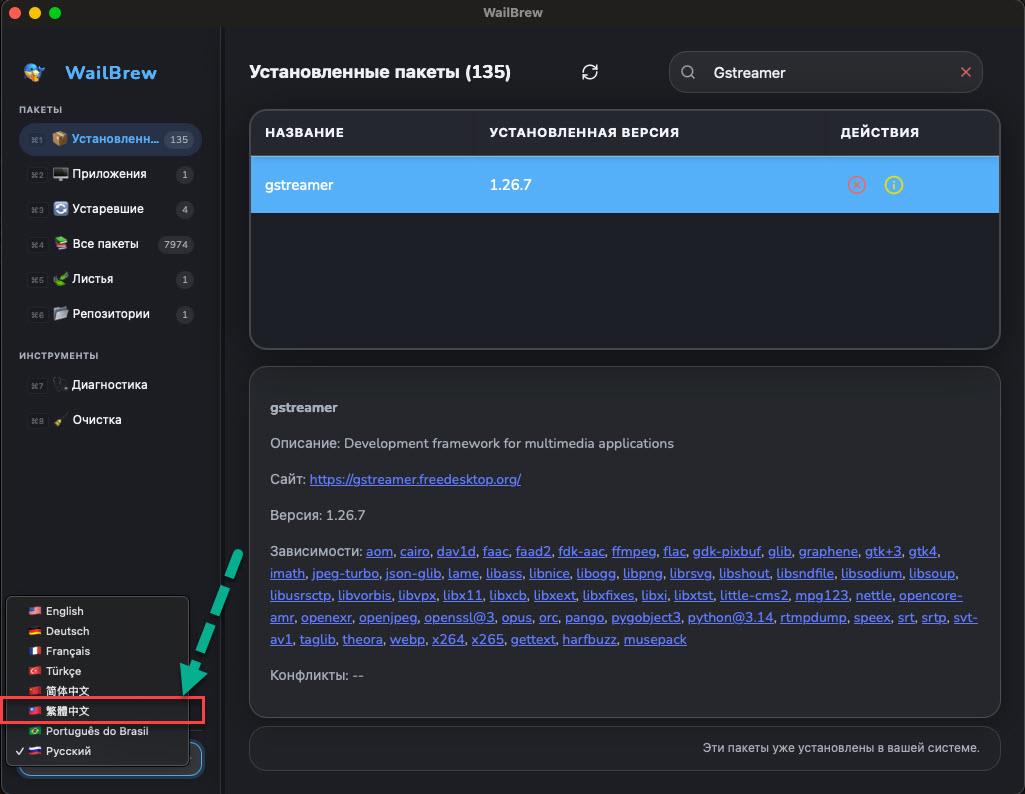Clear the search field with red X

point(965,72)
